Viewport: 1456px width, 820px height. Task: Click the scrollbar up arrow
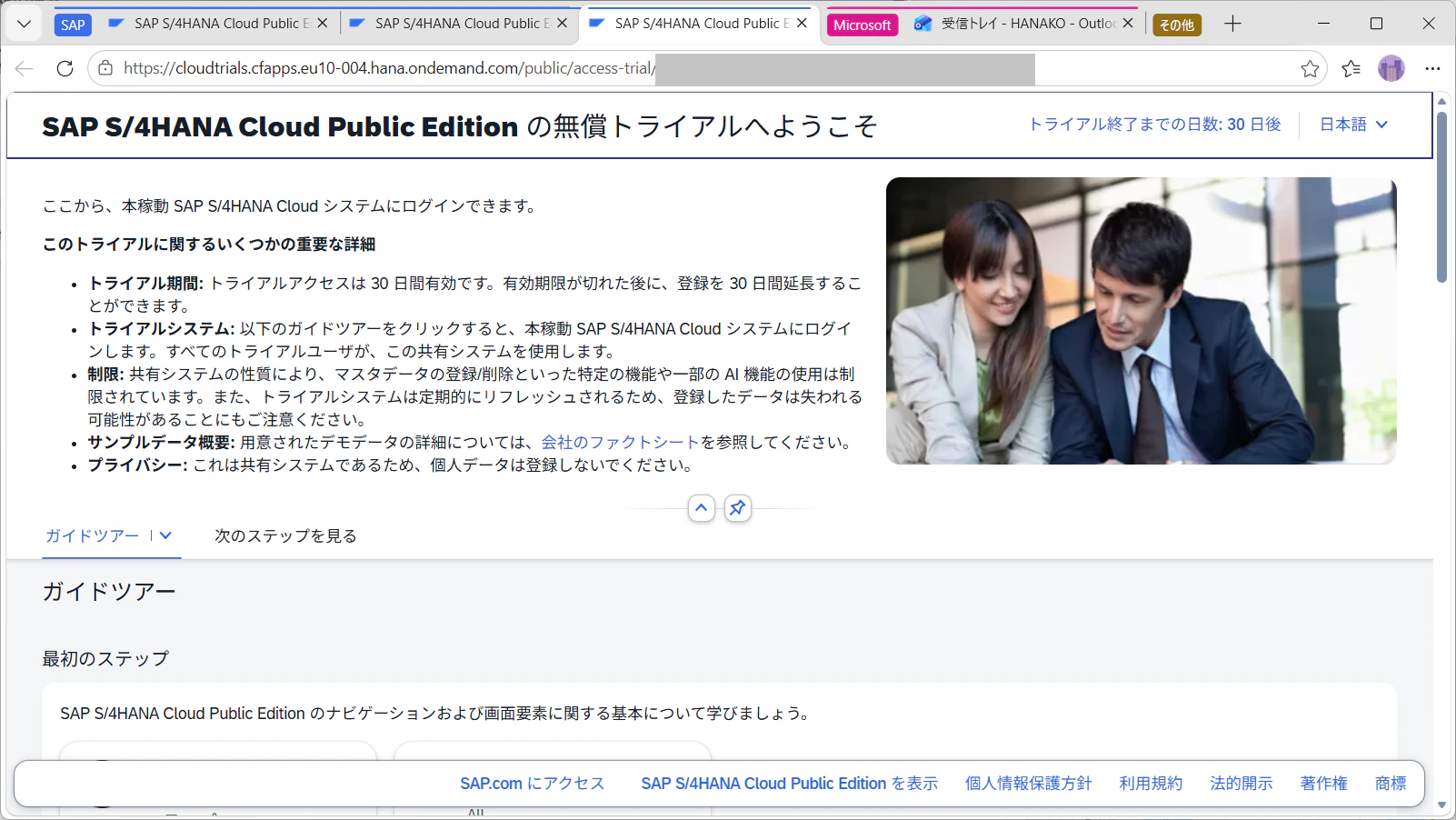click(x=1441, y=101)
